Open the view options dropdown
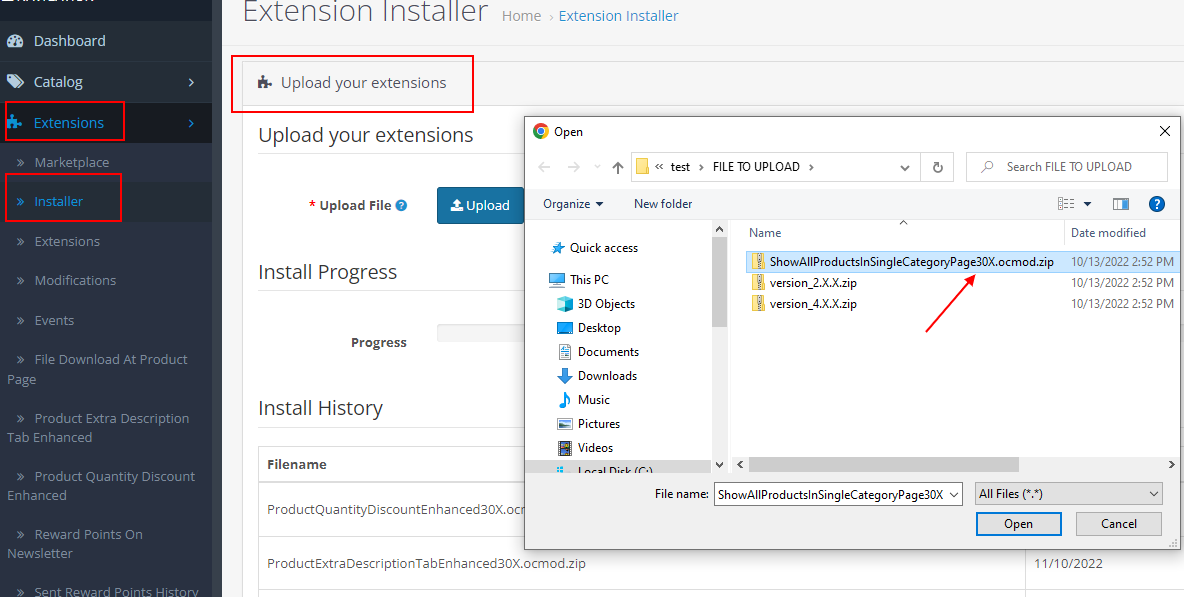This screenshot has height=597, width=1184. [x=1087, y=204]
